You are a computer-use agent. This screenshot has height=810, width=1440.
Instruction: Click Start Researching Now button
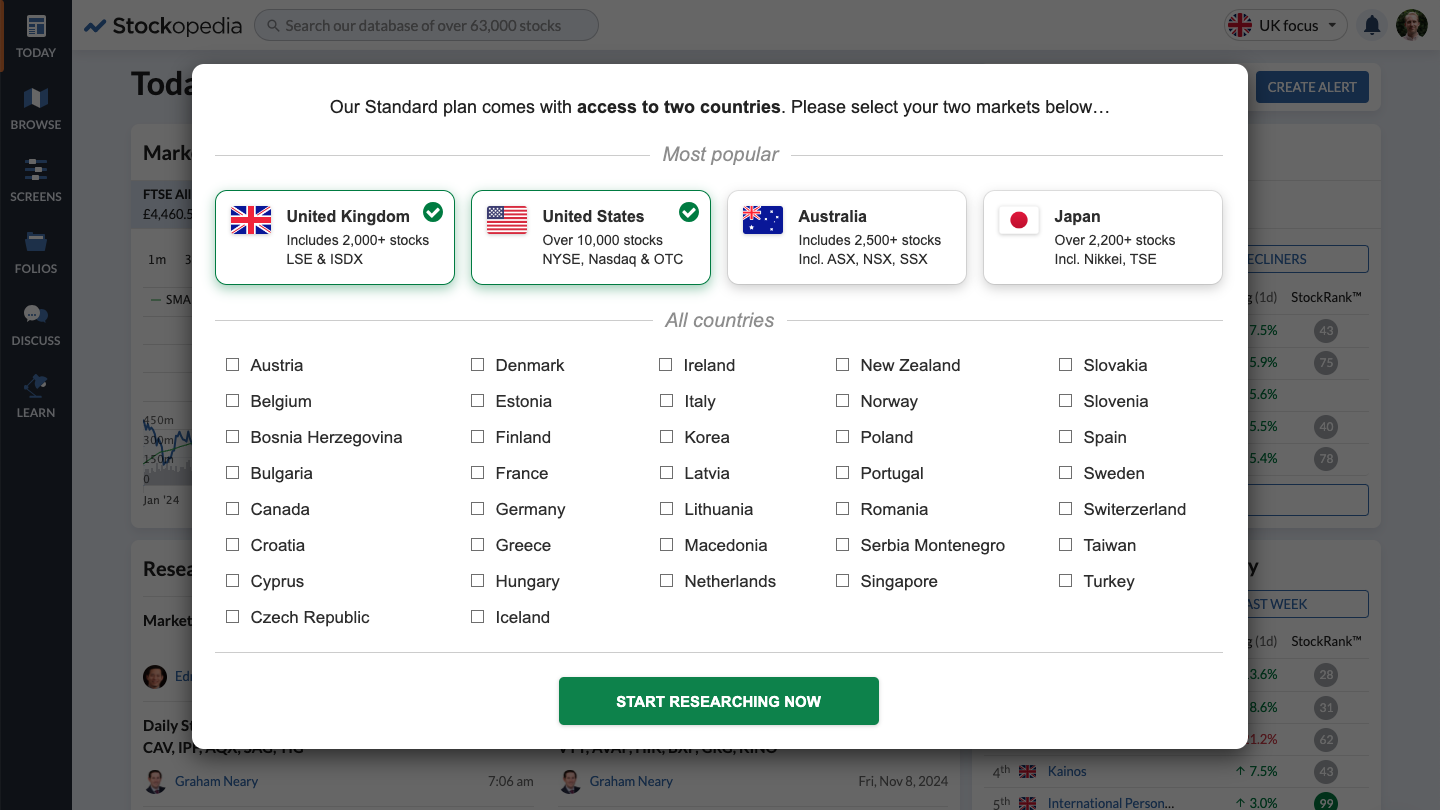(x=719, y=701)
